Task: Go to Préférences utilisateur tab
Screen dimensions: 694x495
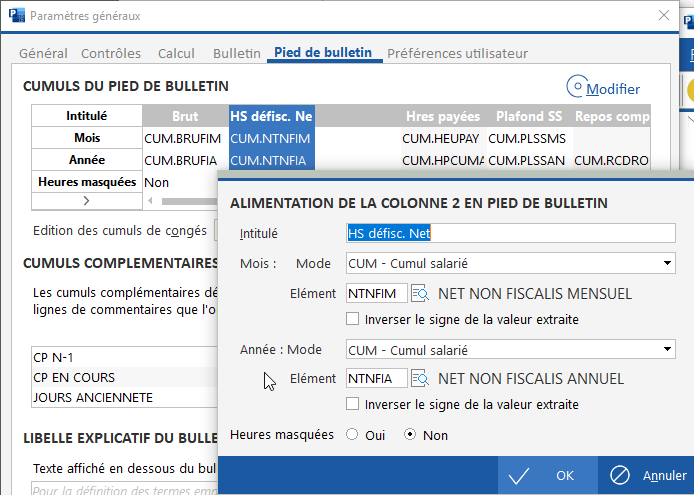Action: [457, 54]
